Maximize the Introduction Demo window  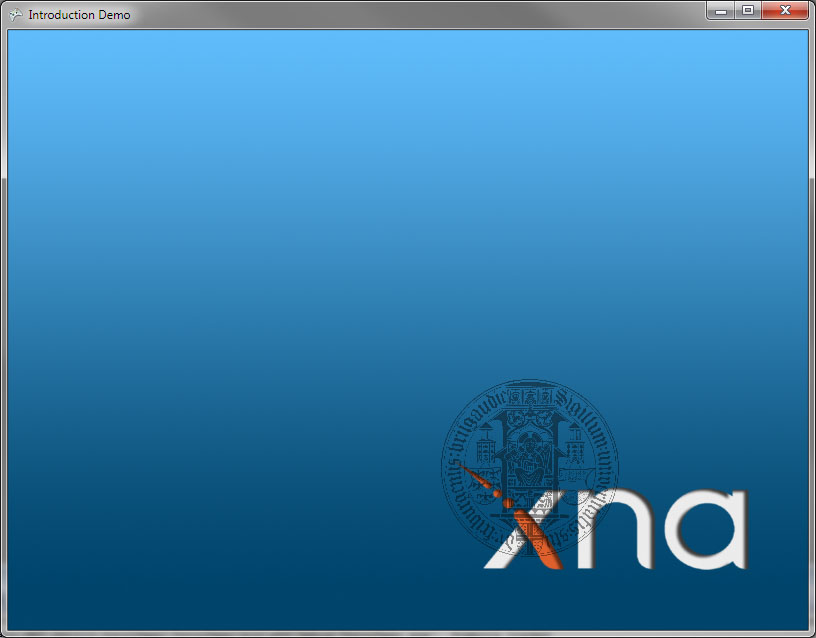pyautogui.click(x=746, y=11)
